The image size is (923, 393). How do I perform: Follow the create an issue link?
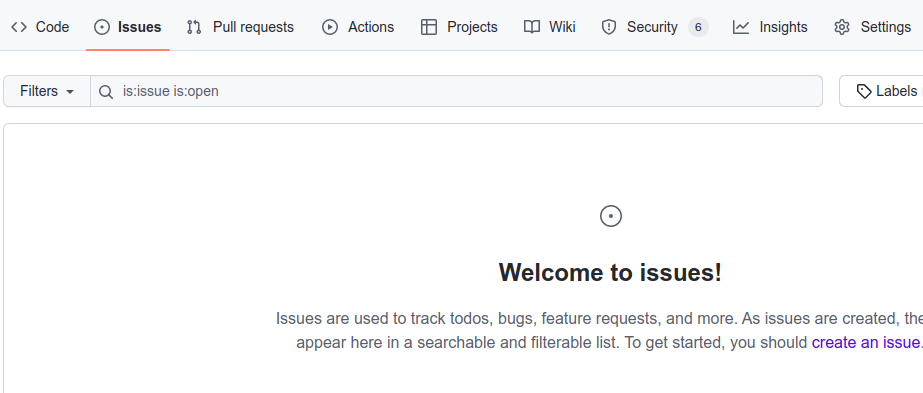[x=865, y=342]
